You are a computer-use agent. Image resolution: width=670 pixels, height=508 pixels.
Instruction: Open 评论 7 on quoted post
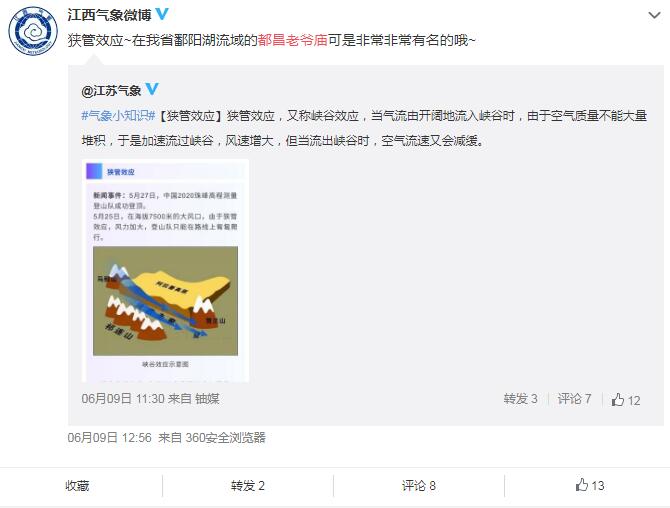(x=574, y=399)
